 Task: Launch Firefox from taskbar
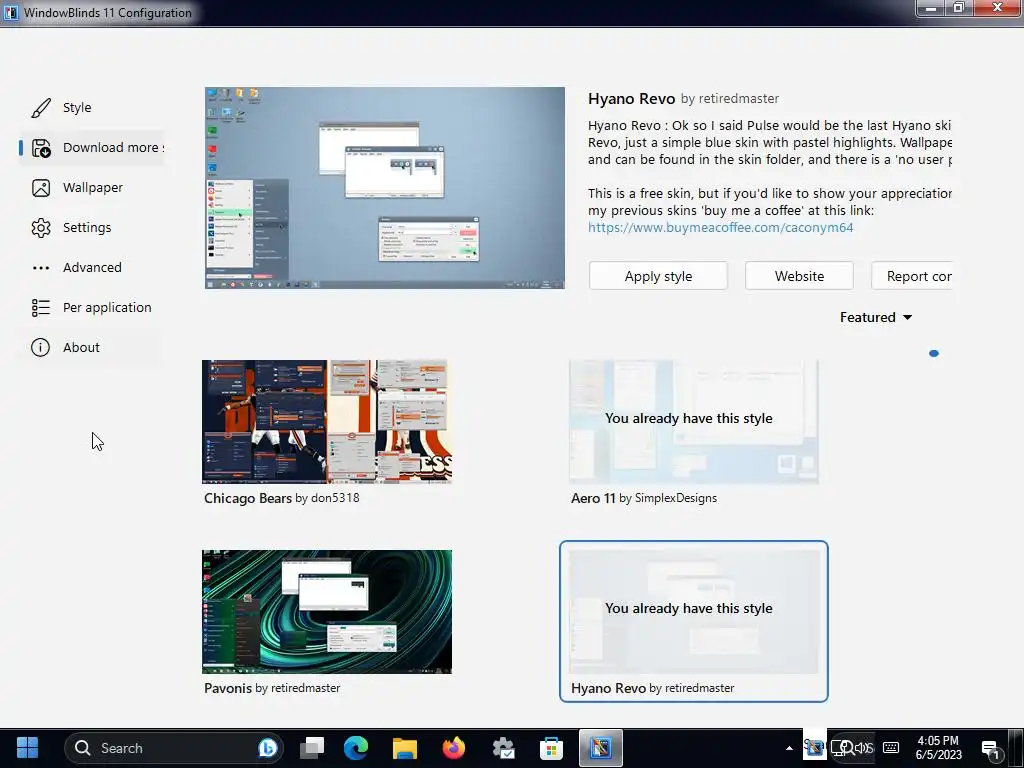[454, 748]
